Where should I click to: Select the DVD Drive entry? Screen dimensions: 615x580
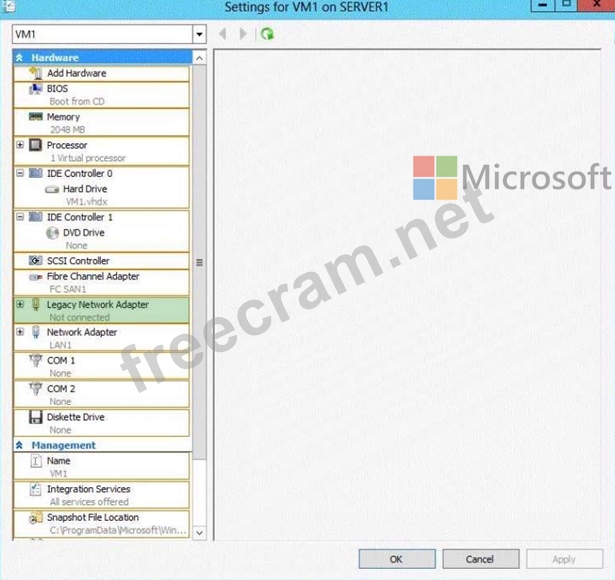101,238
